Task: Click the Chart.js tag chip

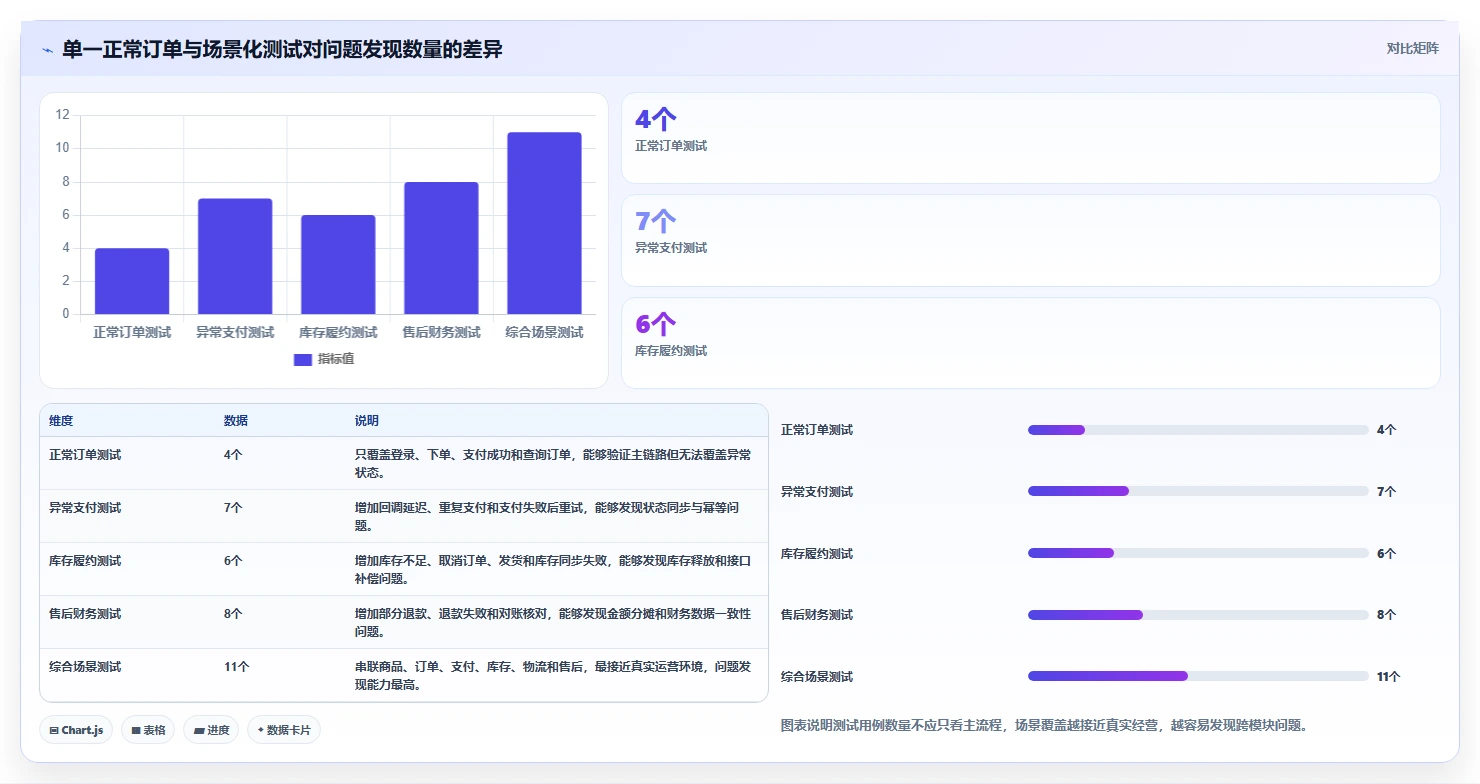Action: 77,730
